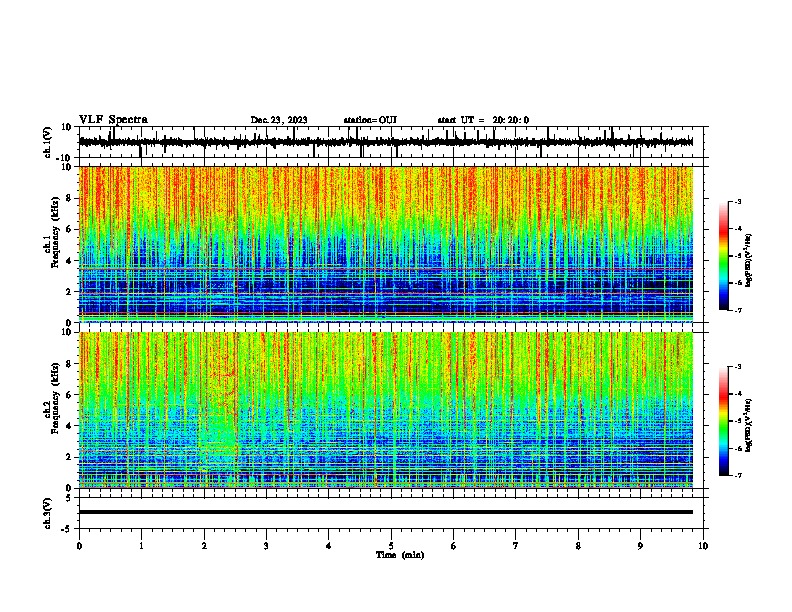Click the ch.2 spectrogram color scale bar
This screenshot has height=612, width=792.
723,421
